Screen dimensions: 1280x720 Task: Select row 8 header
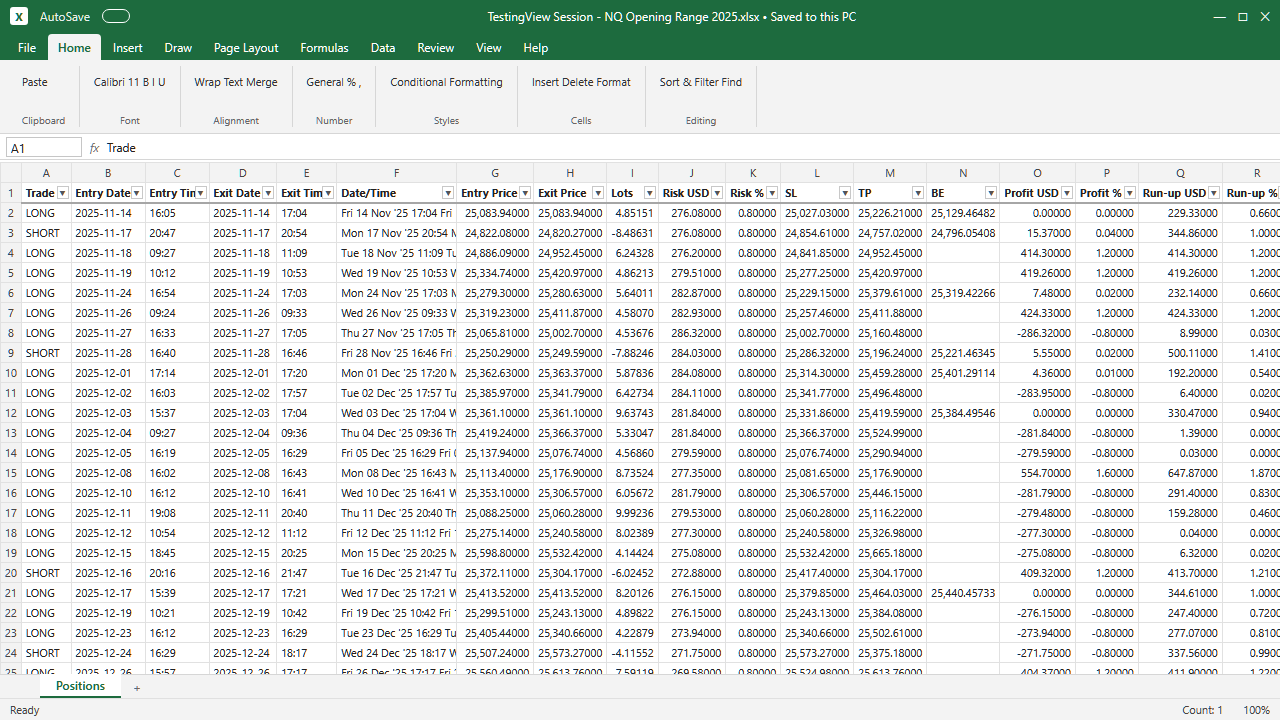(11, 333)
